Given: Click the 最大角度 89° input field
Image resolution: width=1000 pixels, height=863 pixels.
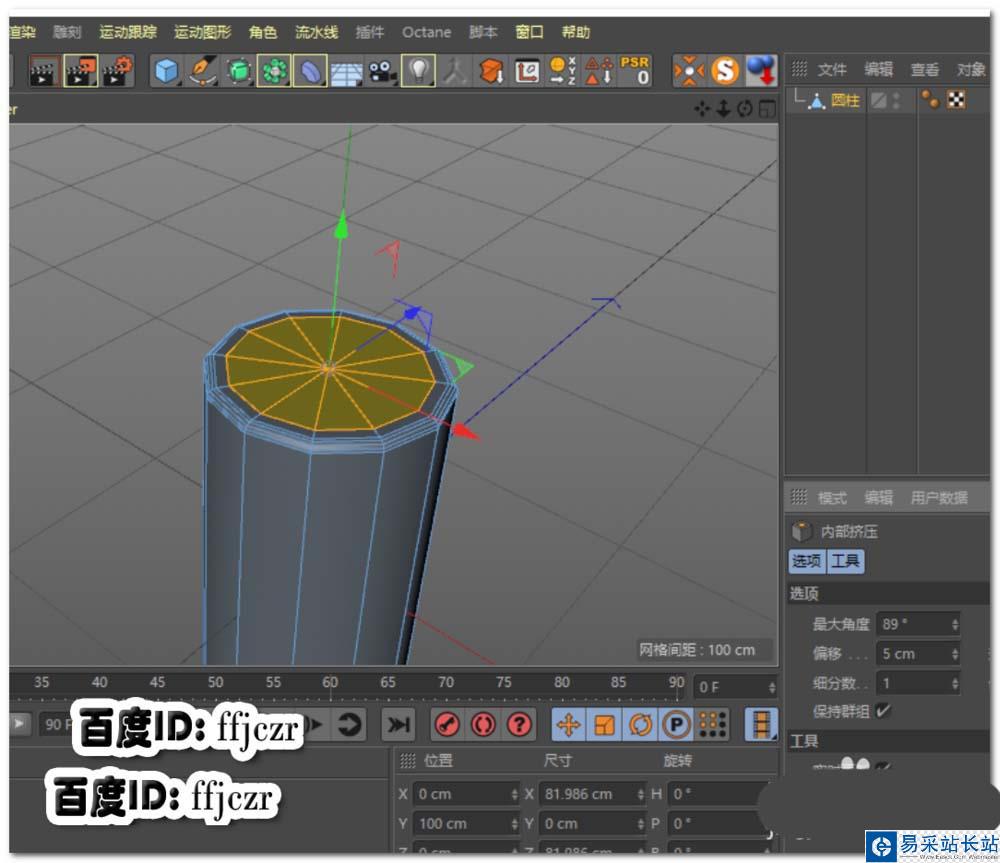Looking at the screenshot, I should pos(918,624).
